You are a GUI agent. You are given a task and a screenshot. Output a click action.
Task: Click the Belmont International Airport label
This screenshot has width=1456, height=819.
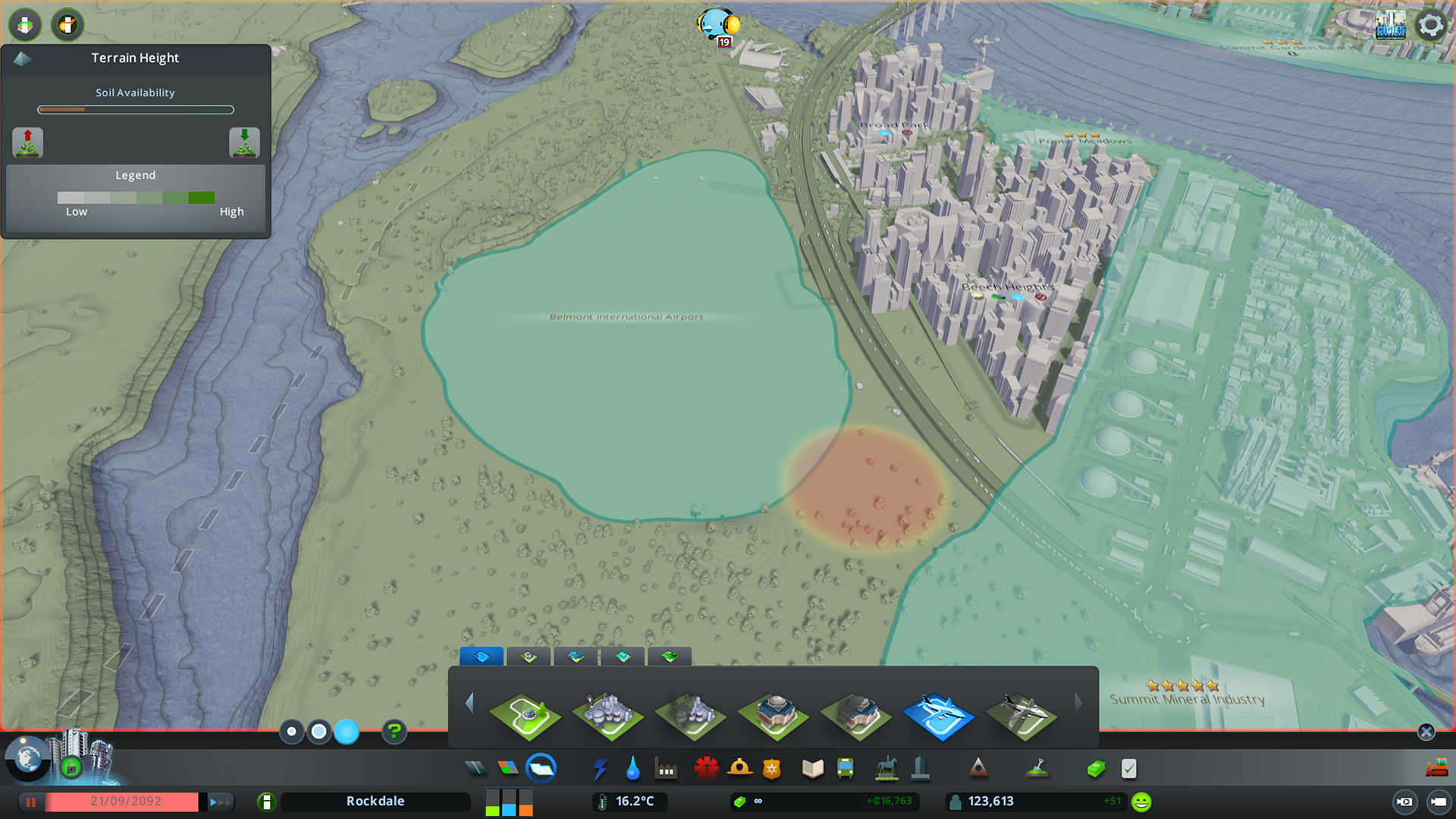click(x=626, y=317)
